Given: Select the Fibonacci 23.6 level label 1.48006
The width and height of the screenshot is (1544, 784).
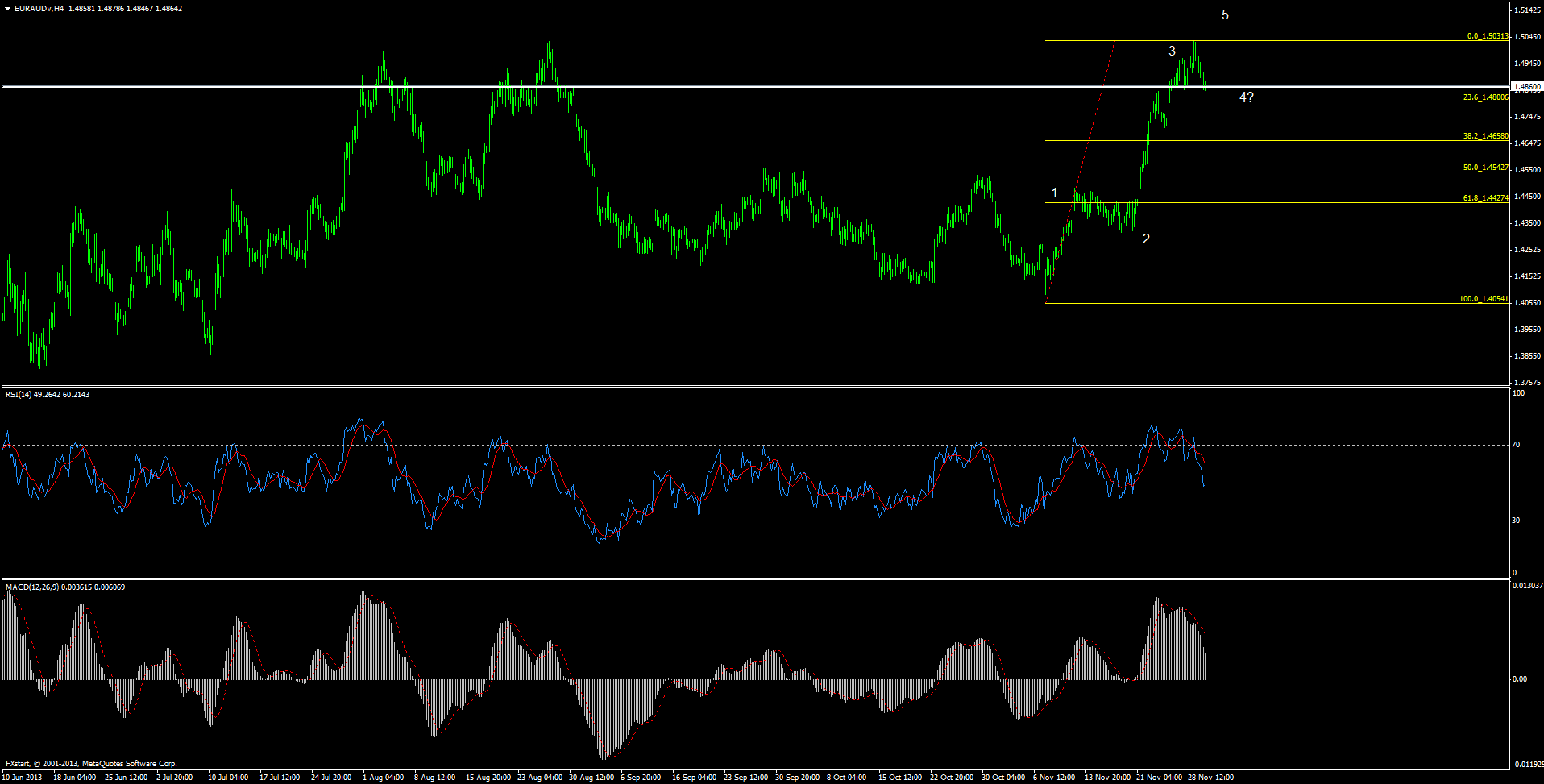Looking at the screenshot, I should point(1486,97).
